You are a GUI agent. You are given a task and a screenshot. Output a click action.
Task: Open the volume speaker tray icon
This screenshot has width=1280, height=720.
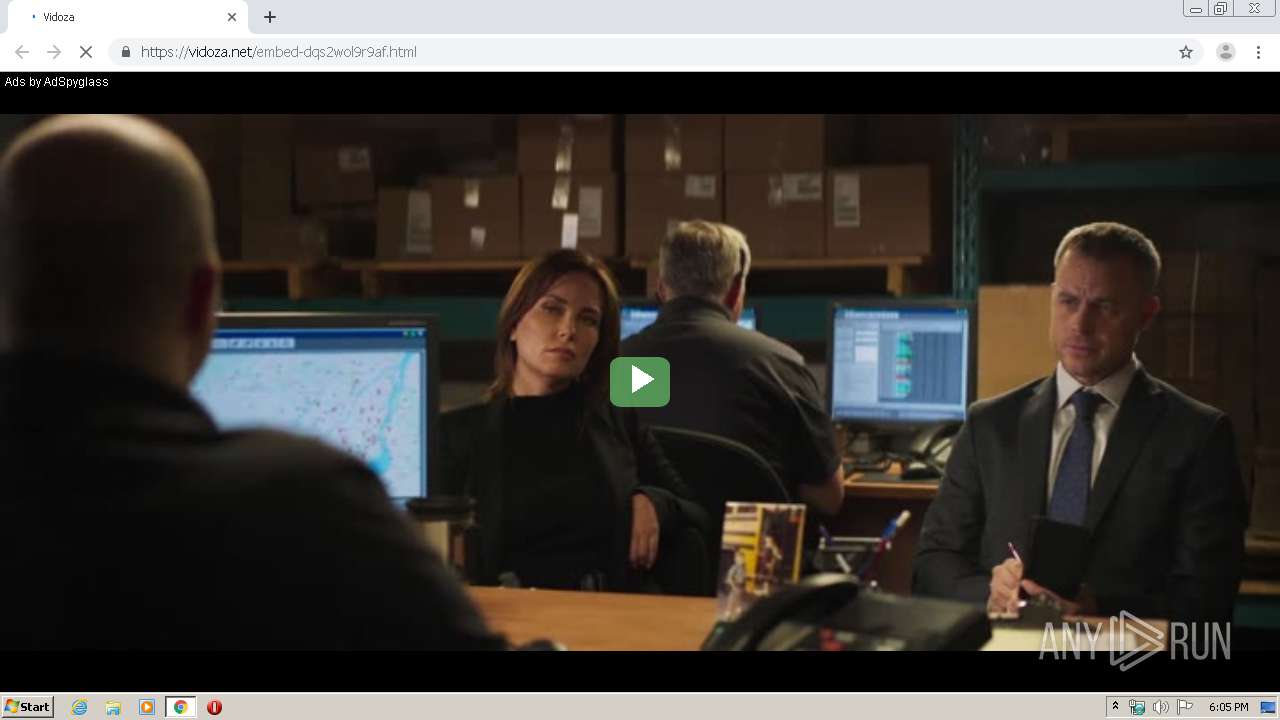(x=1161, y=707)
